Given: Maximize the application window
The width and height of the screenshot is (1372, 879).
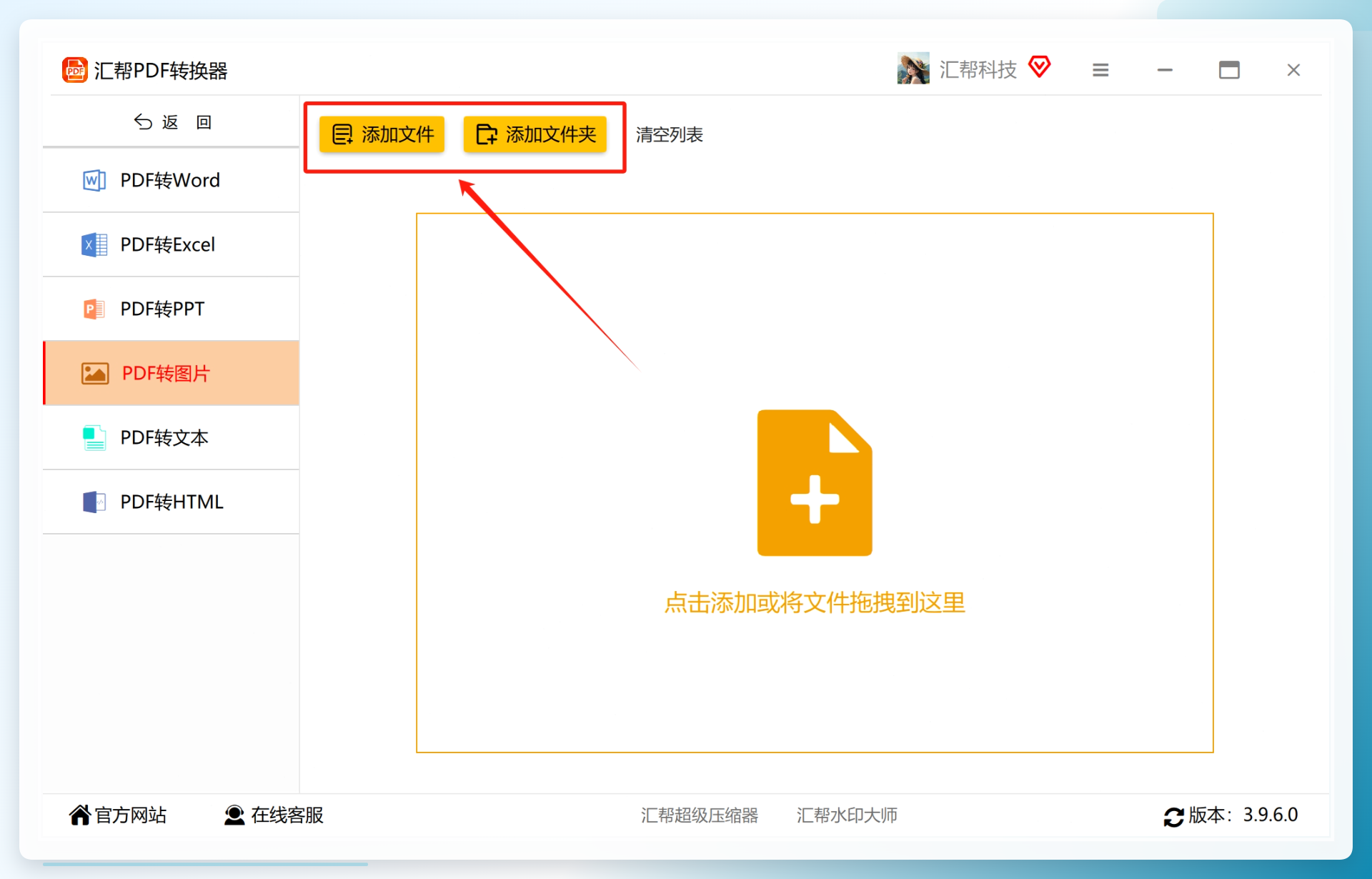Looking at the screenshot, I should [x=1229, y=70].
